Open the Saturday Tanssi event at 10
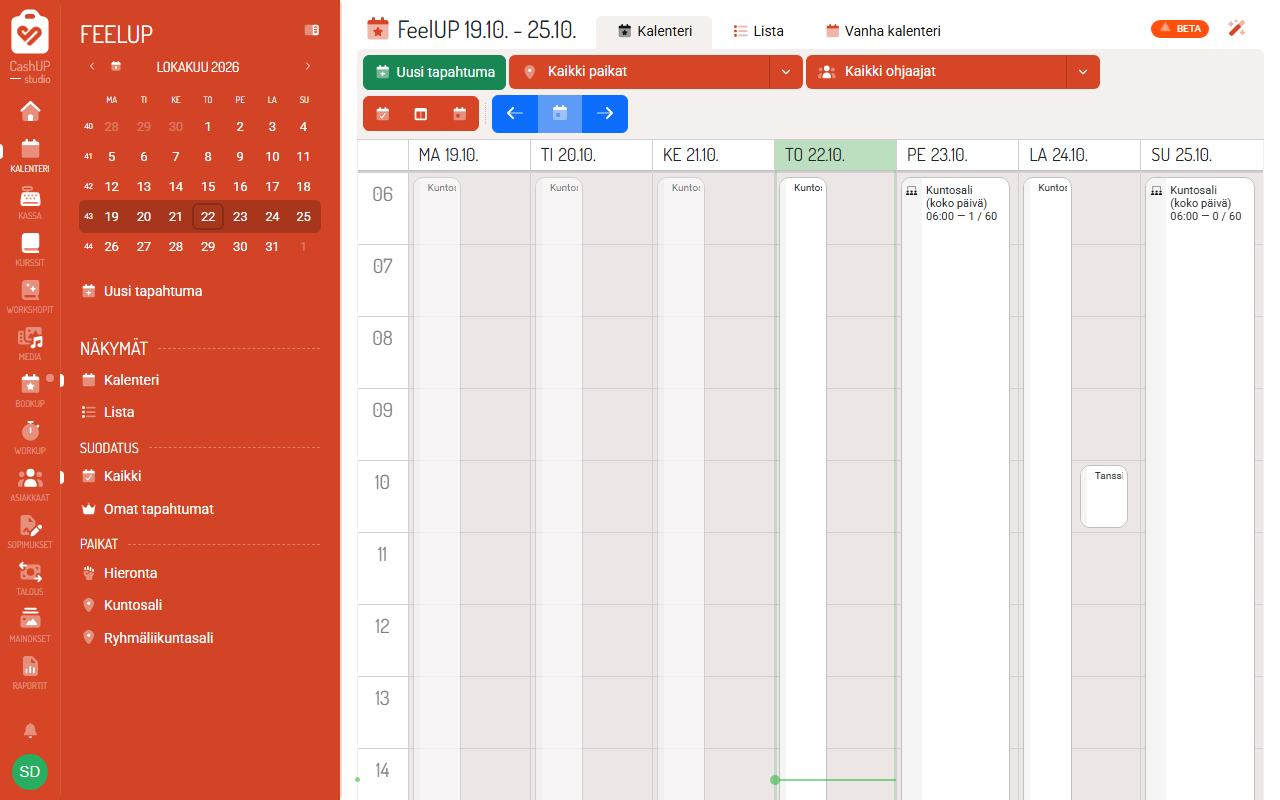1280x800 pixels. [x=1103, y=496]
